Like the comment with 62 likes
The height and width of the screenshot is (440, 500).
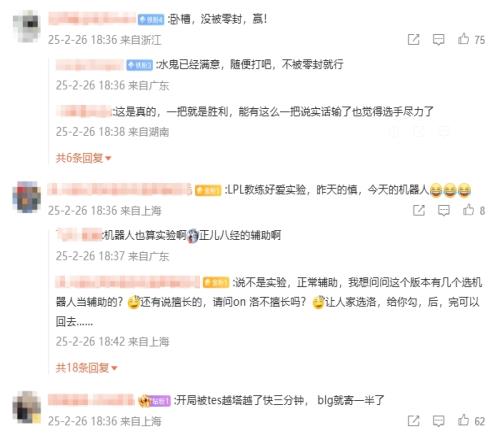click(x=463, y=421)
